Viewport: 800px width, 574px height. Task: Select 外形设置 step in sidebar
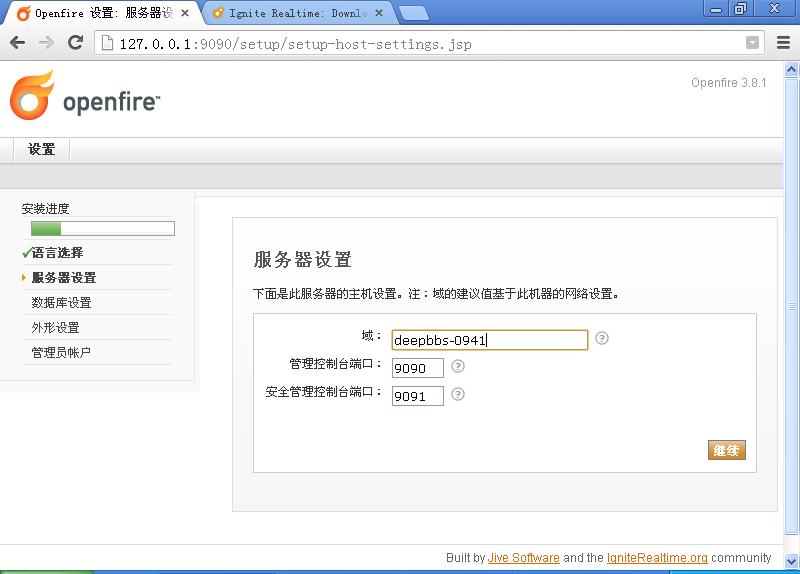point(55,328)
